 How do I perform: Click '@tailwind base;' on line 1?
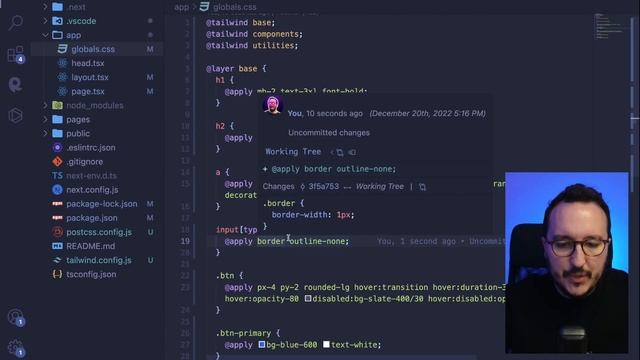241,22
